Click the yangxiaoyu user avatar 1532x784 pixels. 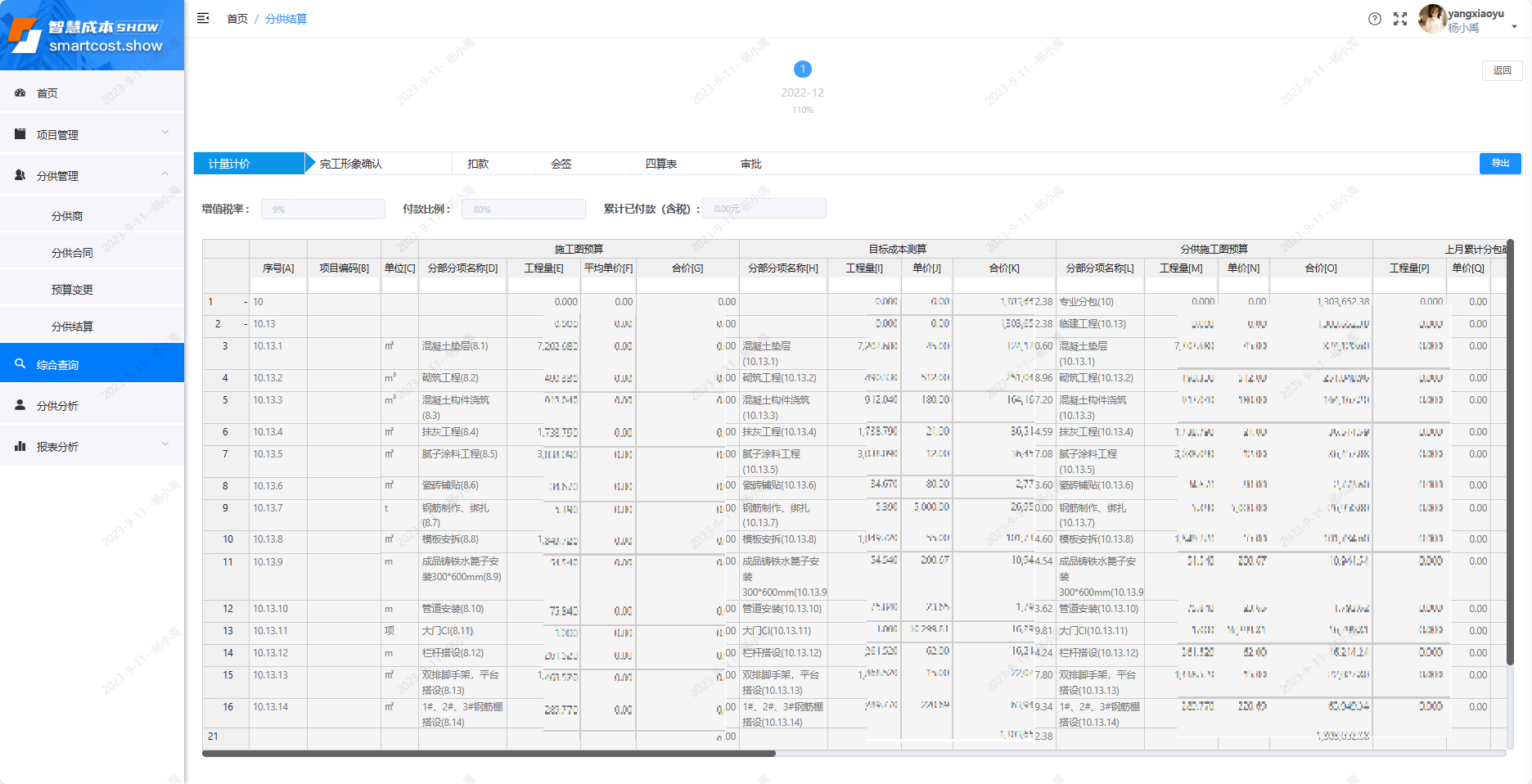coord(1431,18)
